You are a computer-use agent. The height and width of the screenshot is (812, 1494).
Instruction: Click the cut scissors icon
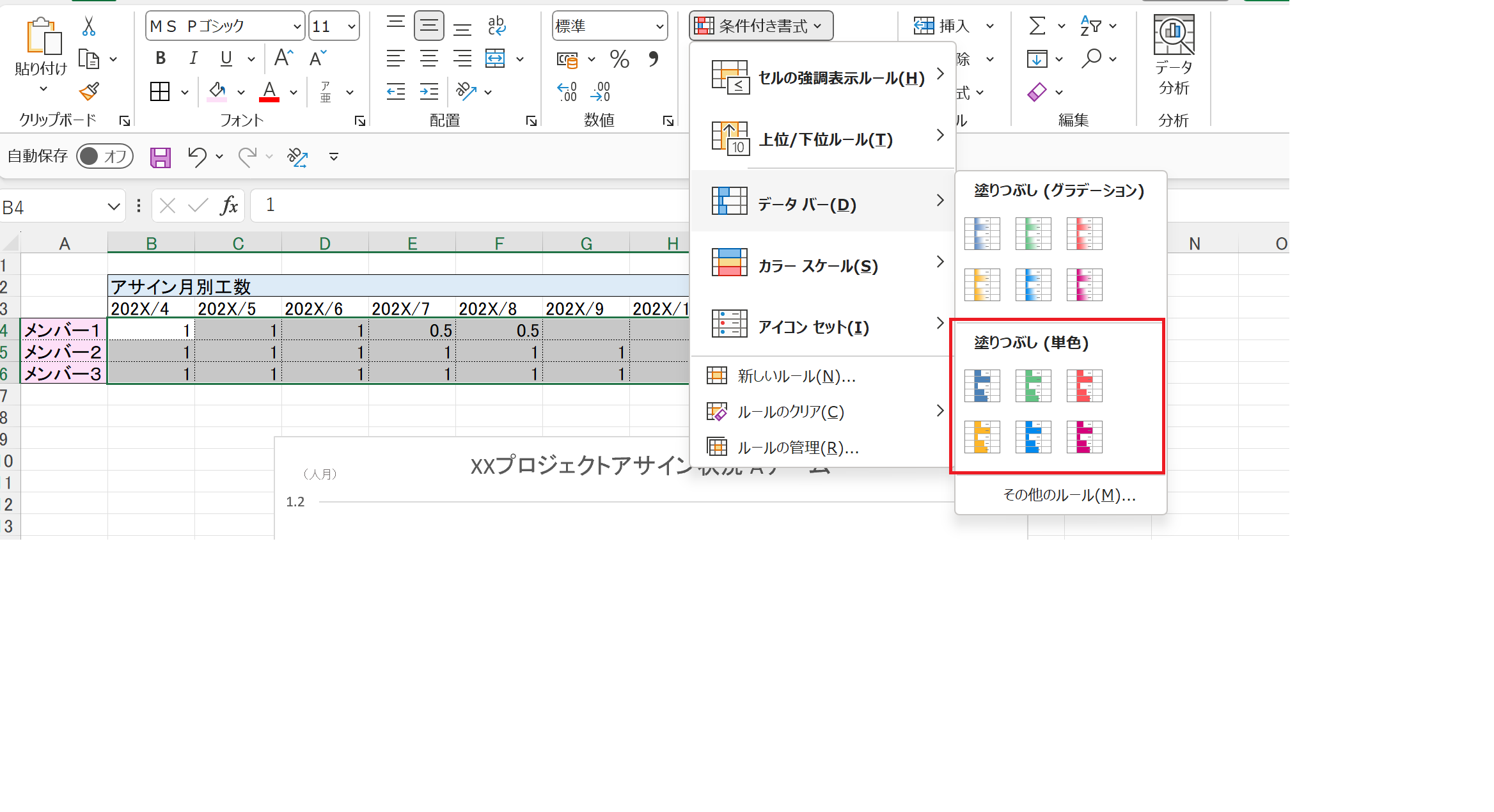[x=89, y=26]
